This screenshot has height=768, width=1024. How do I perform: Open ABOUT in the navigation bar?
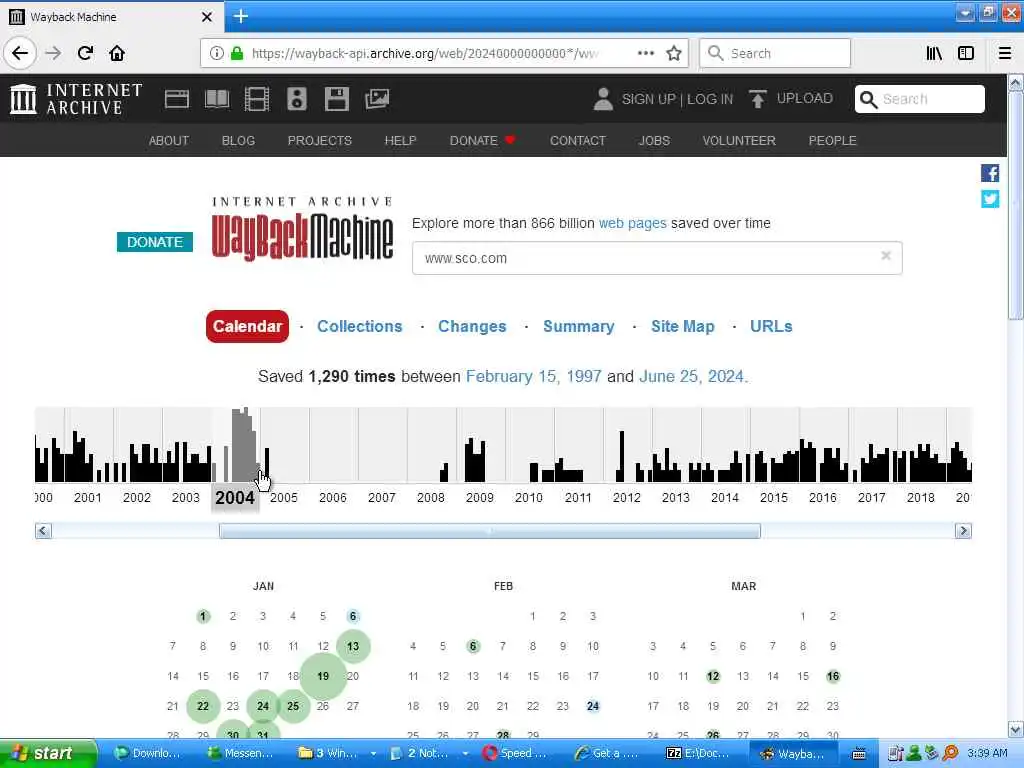point(168,140)
